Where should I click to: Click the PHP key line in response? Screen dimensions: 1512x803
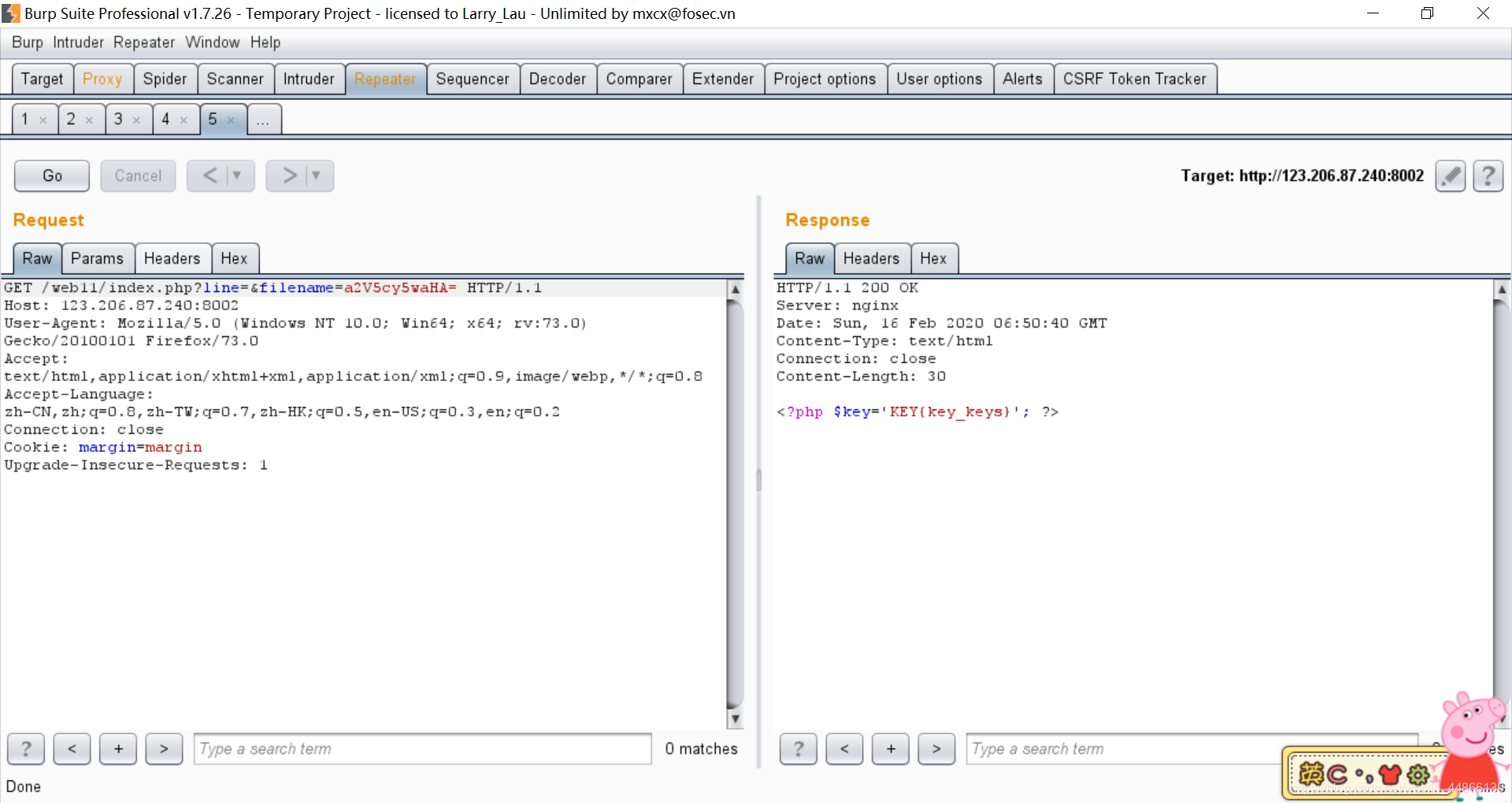[917, 412]
